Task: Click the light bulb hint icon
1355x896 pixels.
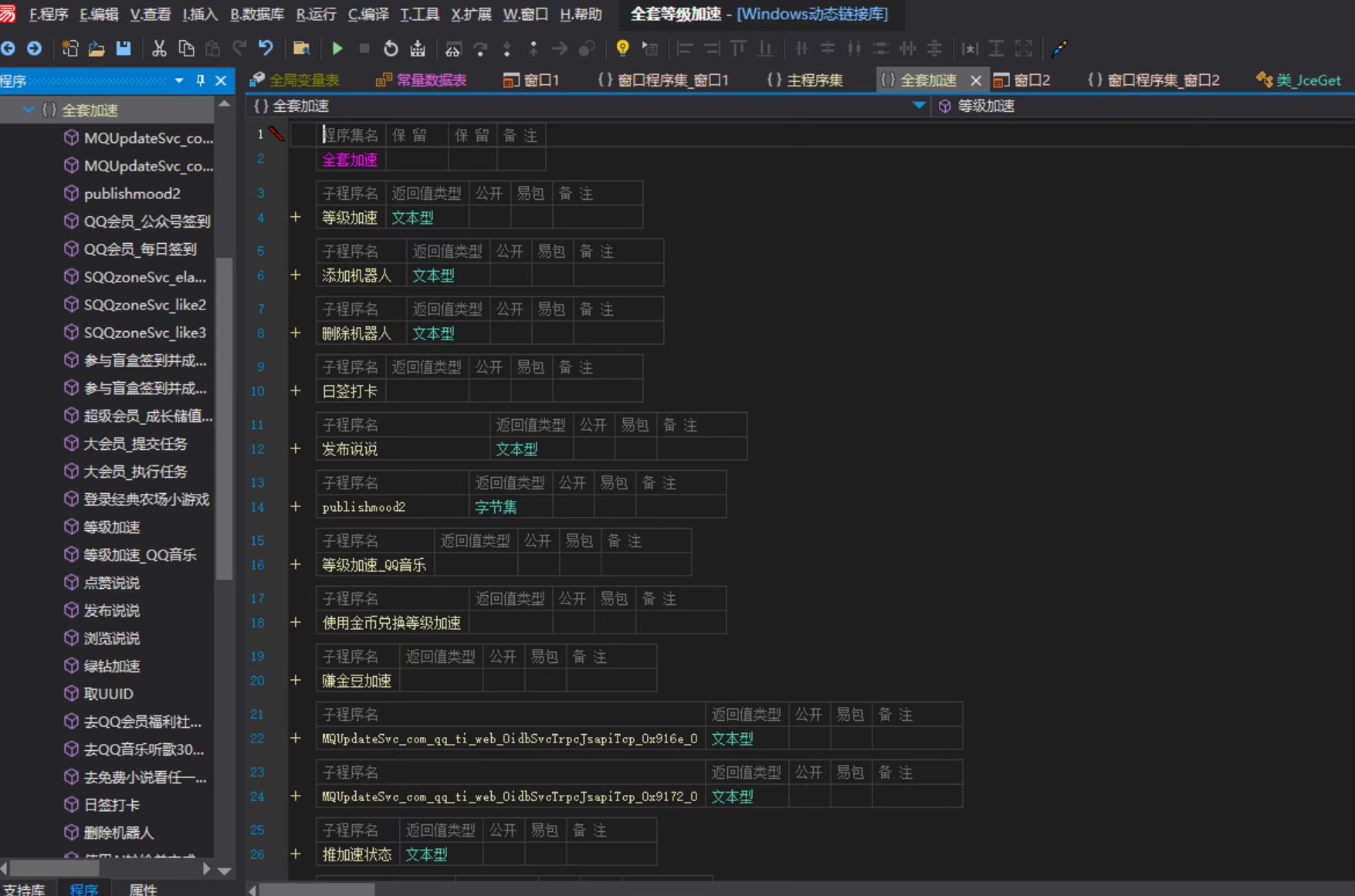Action: click(x=622, y=49)
